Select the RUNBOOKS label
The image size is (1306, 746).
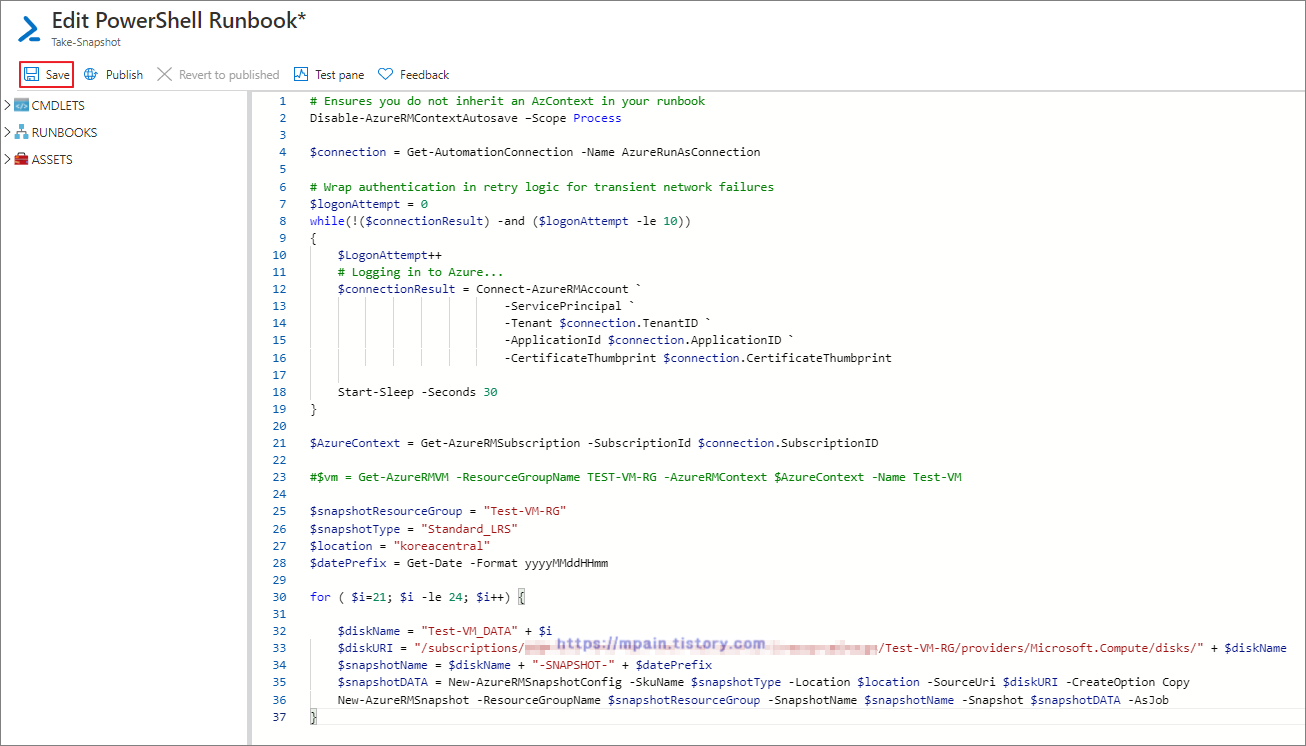pos(64,132)
